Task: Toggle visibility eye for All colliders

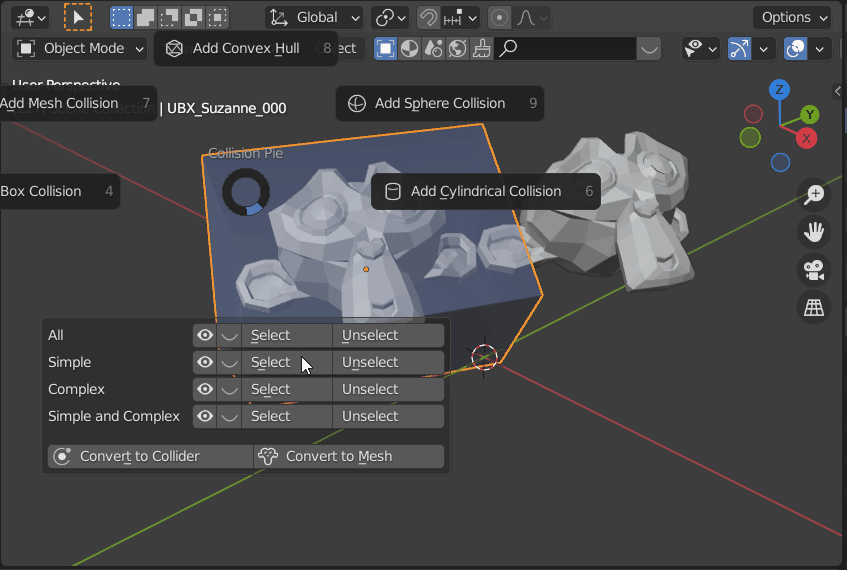Action: point(205,335)
